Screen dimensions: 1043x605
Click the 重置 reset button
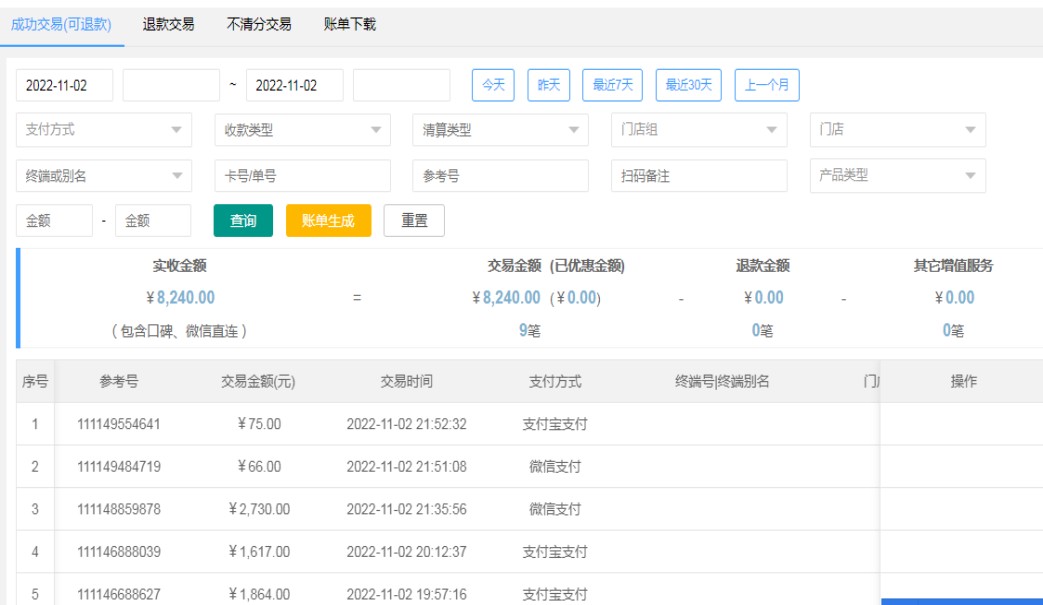click(x=414, y=221)
